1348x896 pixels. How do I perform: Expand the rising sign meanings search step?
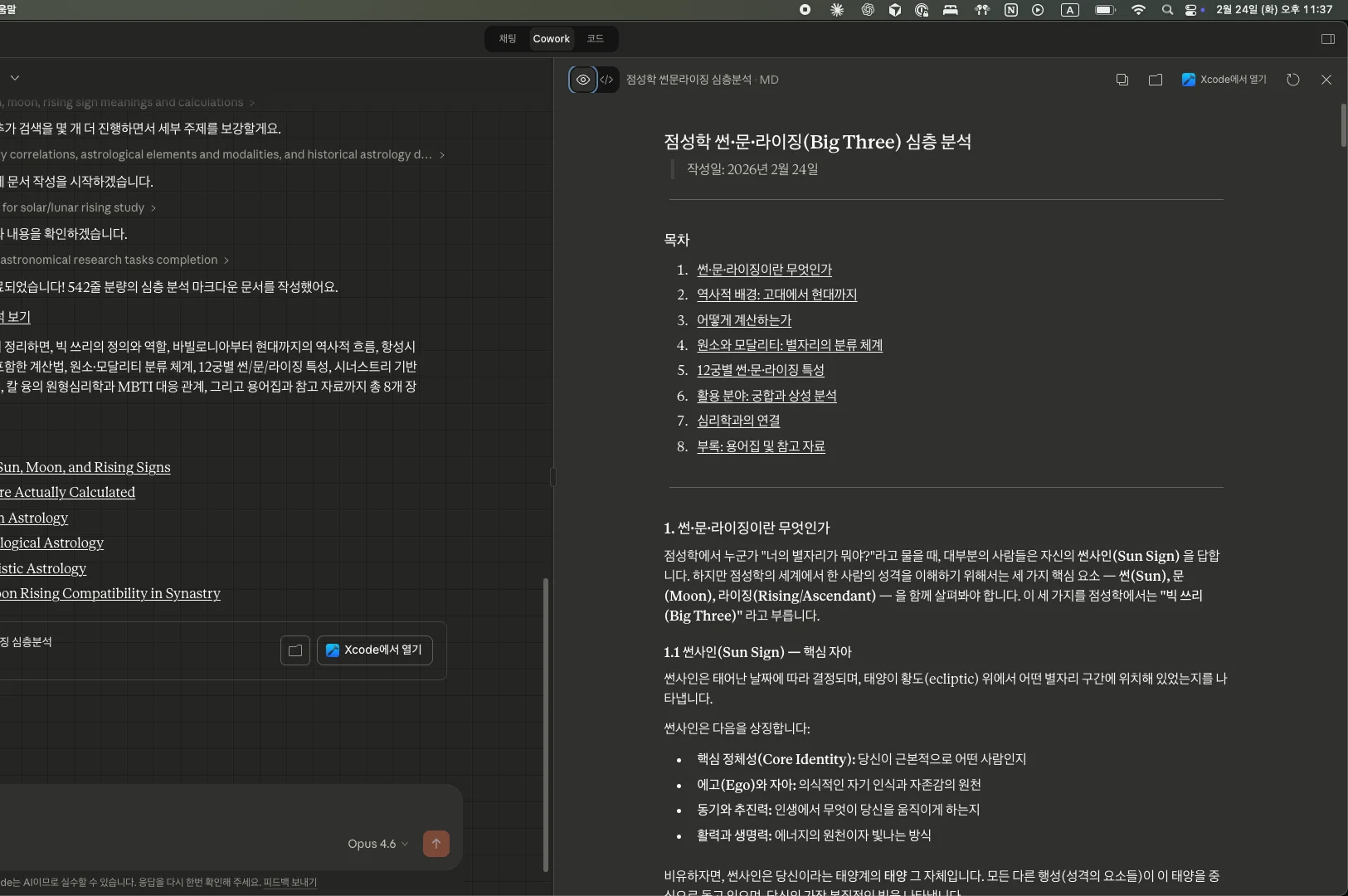tap(127, 102)
